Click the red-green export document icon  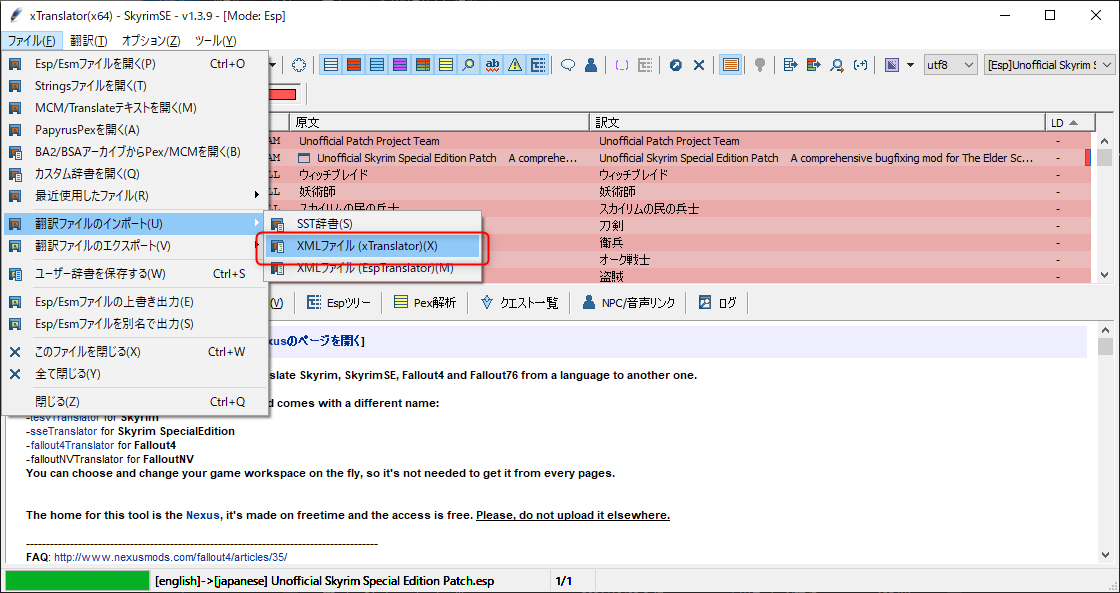(x=814, y=65)
